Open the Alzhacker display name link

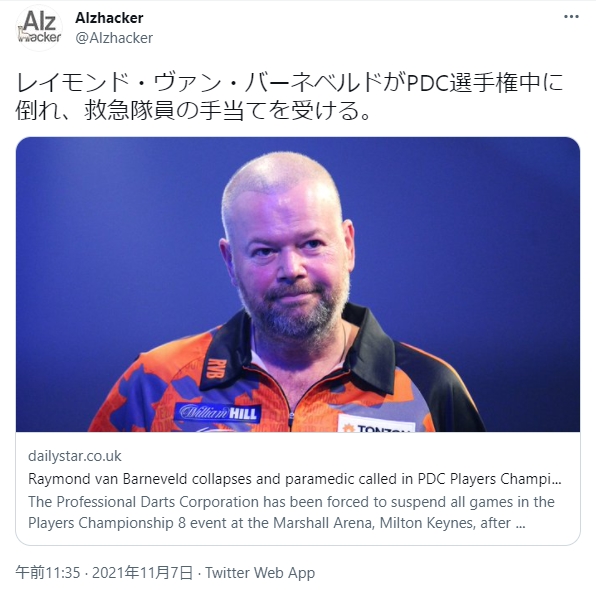tap(109, 18)
